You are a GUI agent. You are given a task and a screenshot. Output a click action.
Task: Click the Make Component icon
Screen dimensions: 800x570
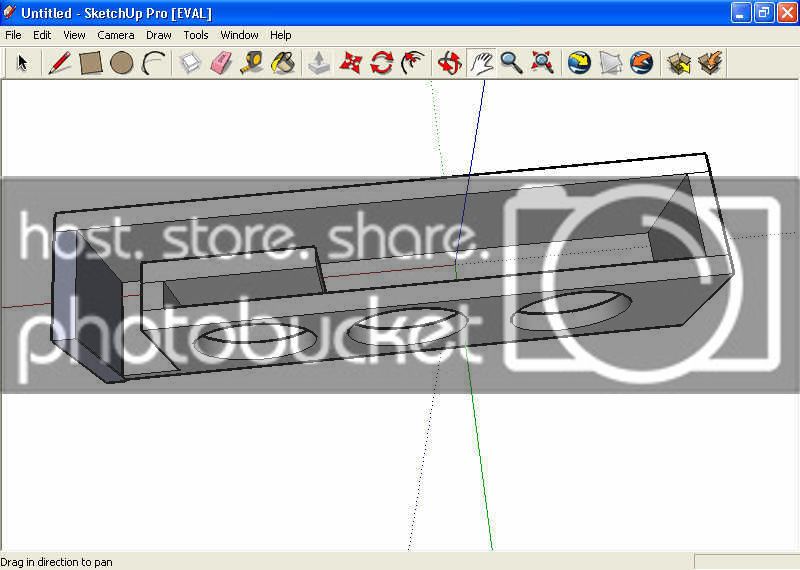[x=190, y=63]
